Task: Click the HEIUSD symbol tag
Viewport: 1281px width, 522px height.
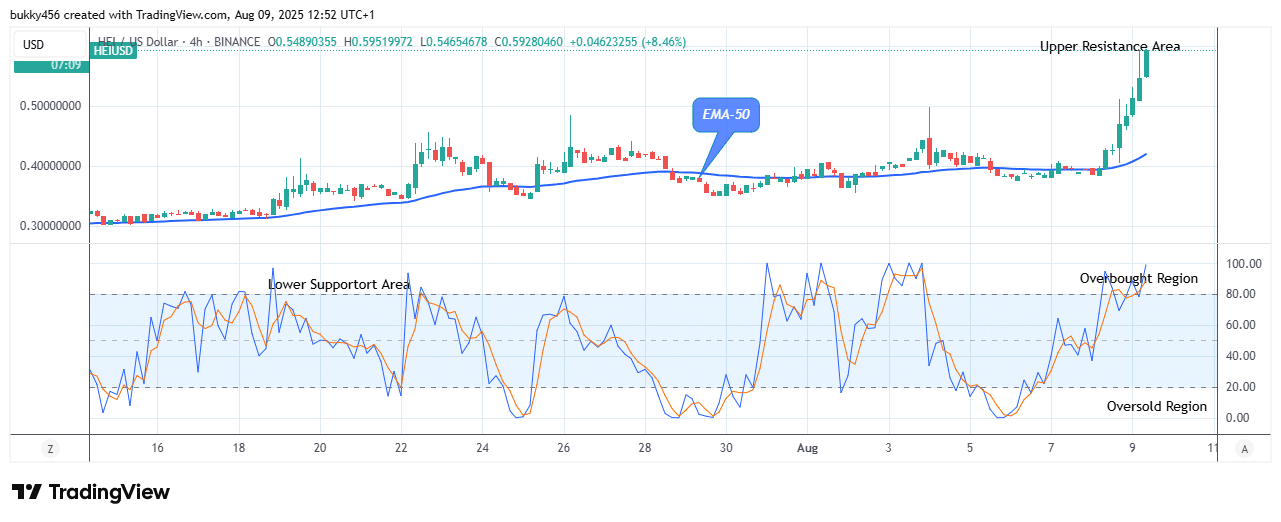Action: click(113, 52)
